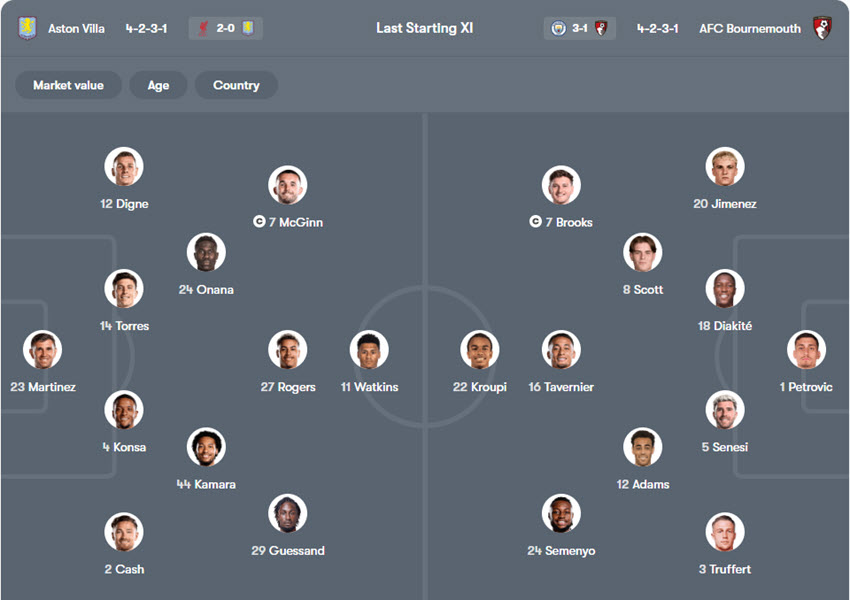Toggle the Market value filter
850x600 pixels.
(68, 85)
